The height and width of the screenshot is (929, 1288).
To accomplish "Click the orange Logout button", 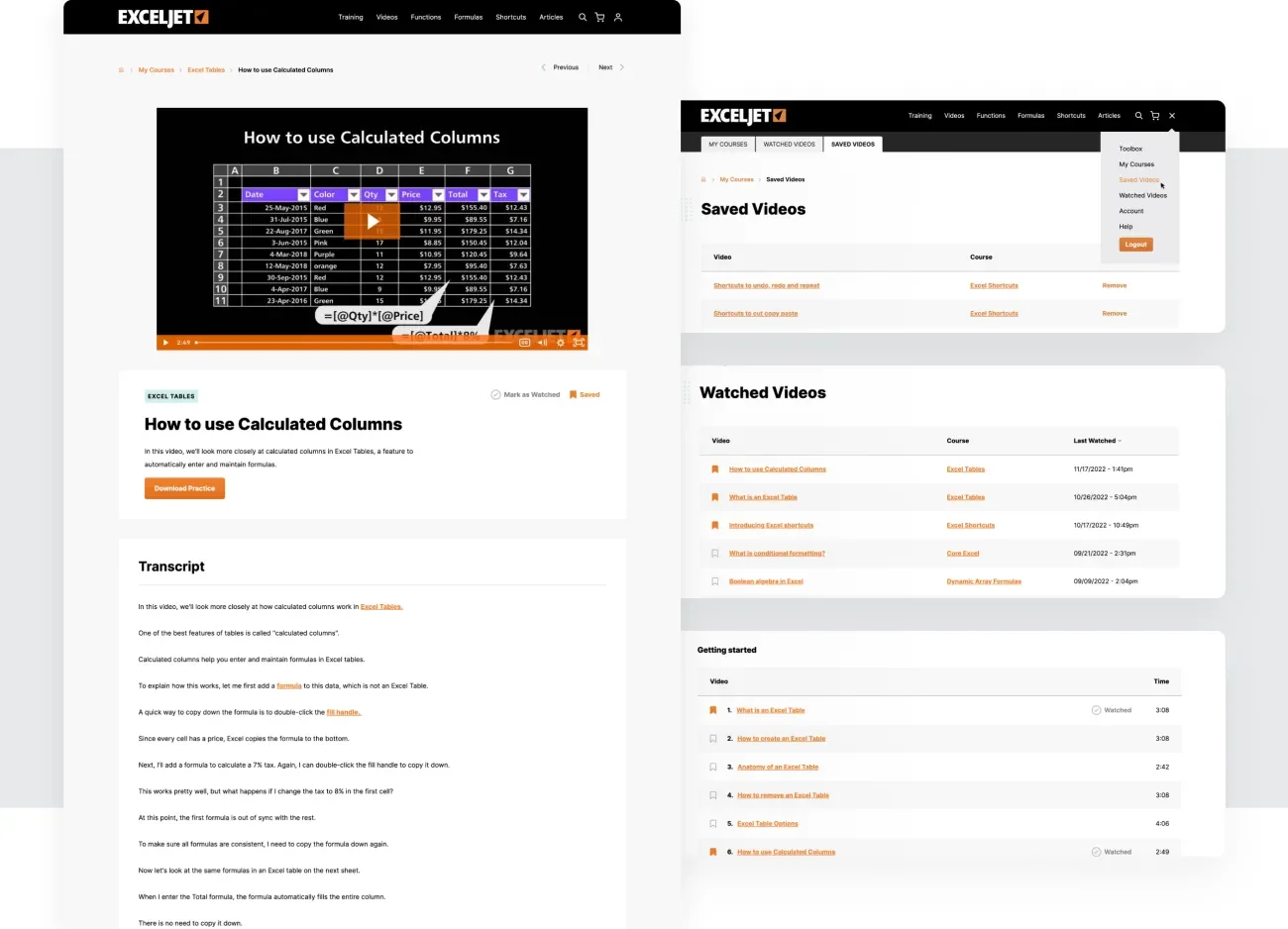I will click(1136, 244).
